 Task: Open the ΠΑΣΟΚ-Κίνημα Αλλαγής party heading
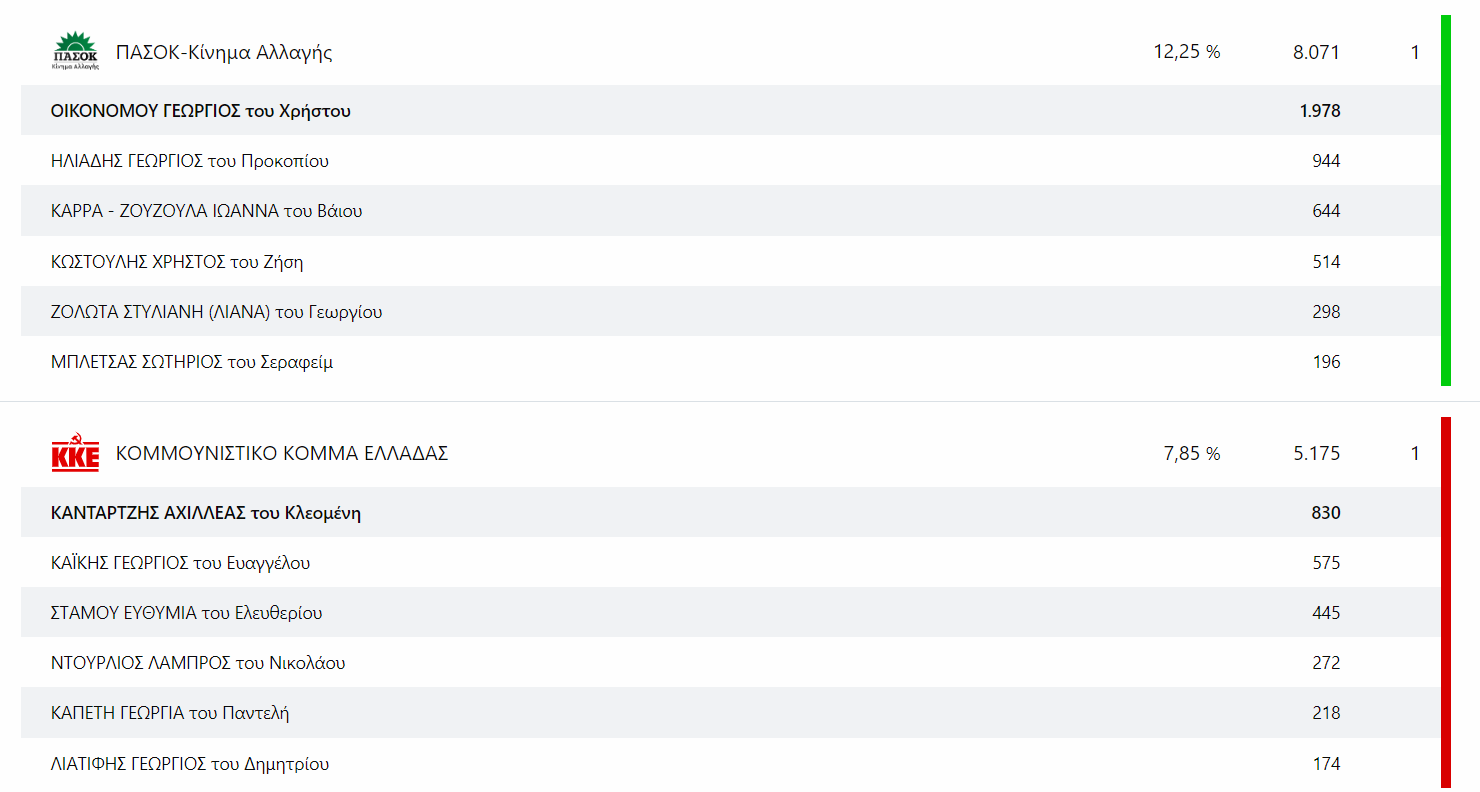[x=224, y=53]
